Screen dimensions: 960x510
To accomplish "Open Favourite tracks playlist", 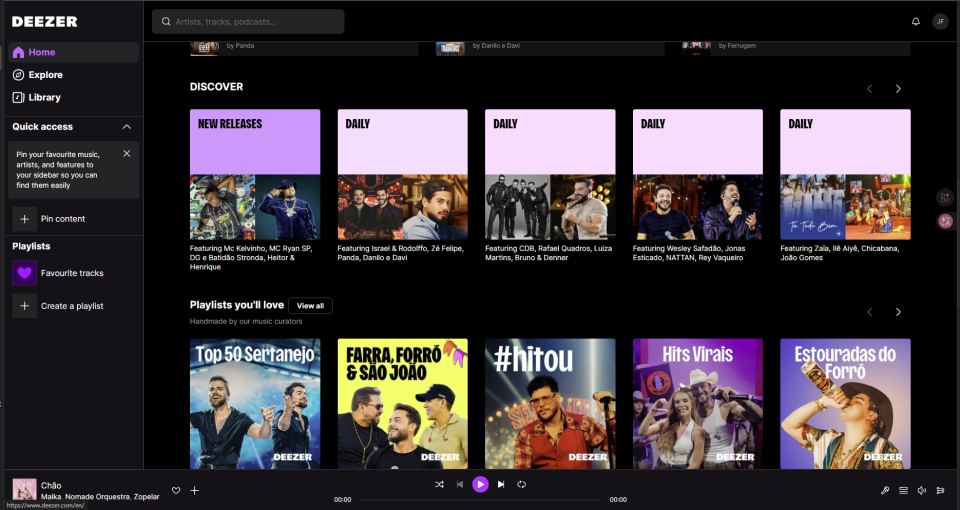I will coord(73,273).
